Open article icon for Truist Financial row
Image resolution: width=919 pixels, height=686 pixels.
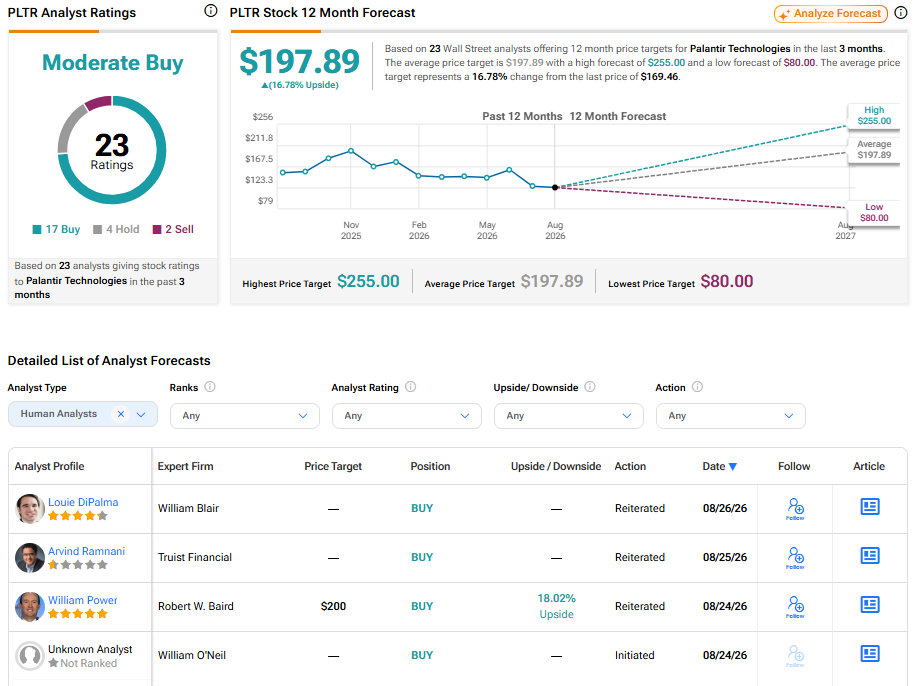point(870,555)
